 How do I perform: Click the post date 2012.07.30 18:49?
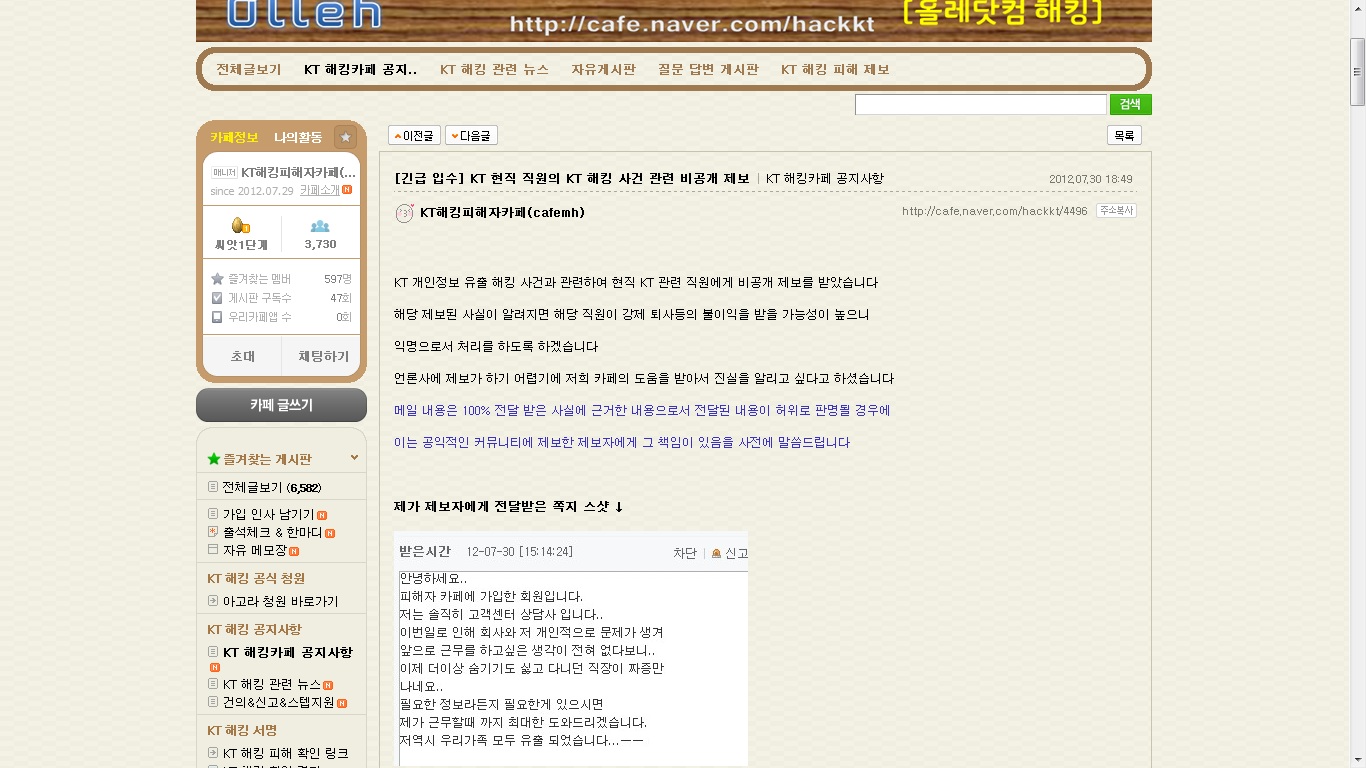[1091, 179]
